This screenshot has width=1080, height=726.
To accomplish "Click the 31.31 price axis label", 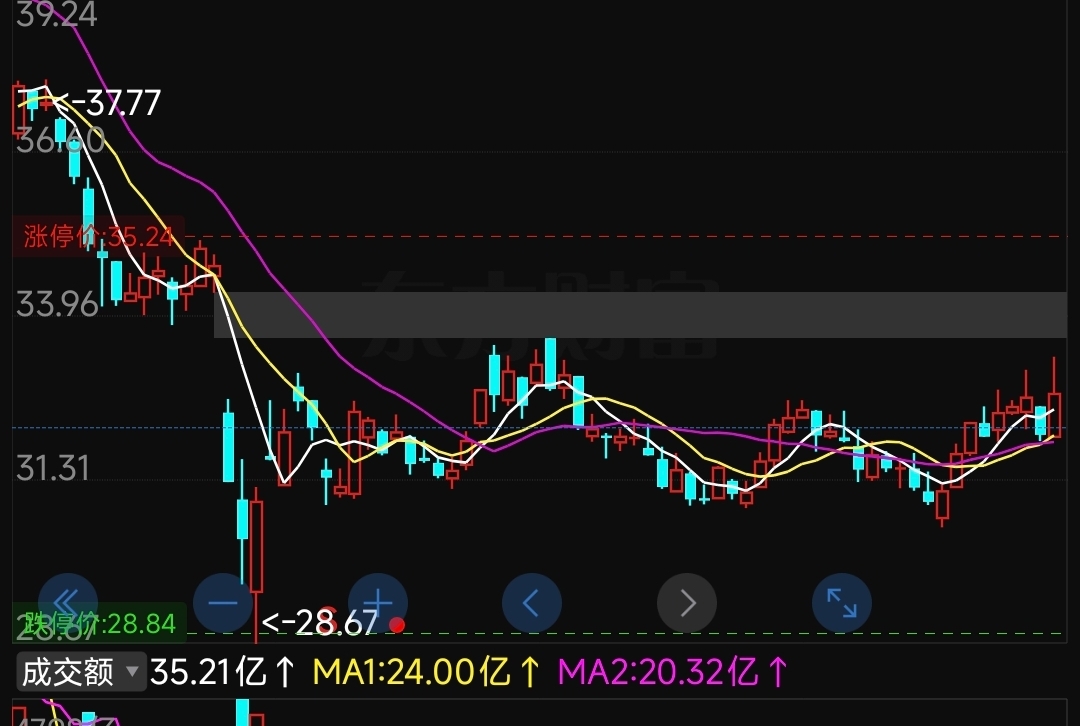I will point(53,468).
